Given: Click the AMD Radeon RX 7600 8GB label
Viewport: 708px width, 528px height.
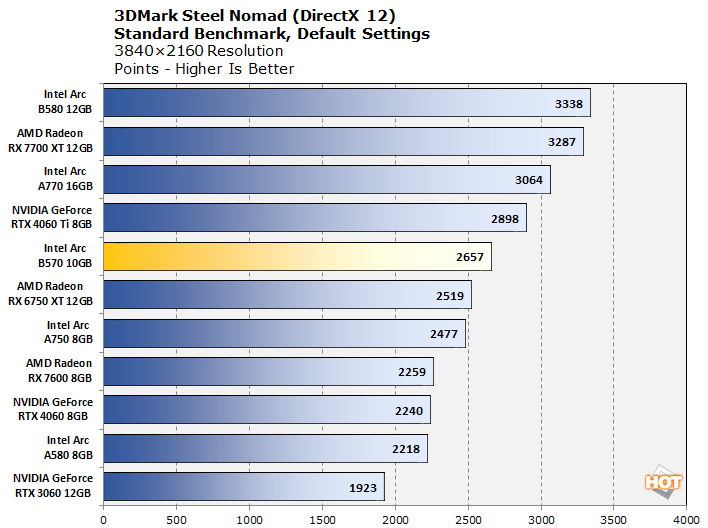Looking at the screenshot, I should (x=59, y=370).
